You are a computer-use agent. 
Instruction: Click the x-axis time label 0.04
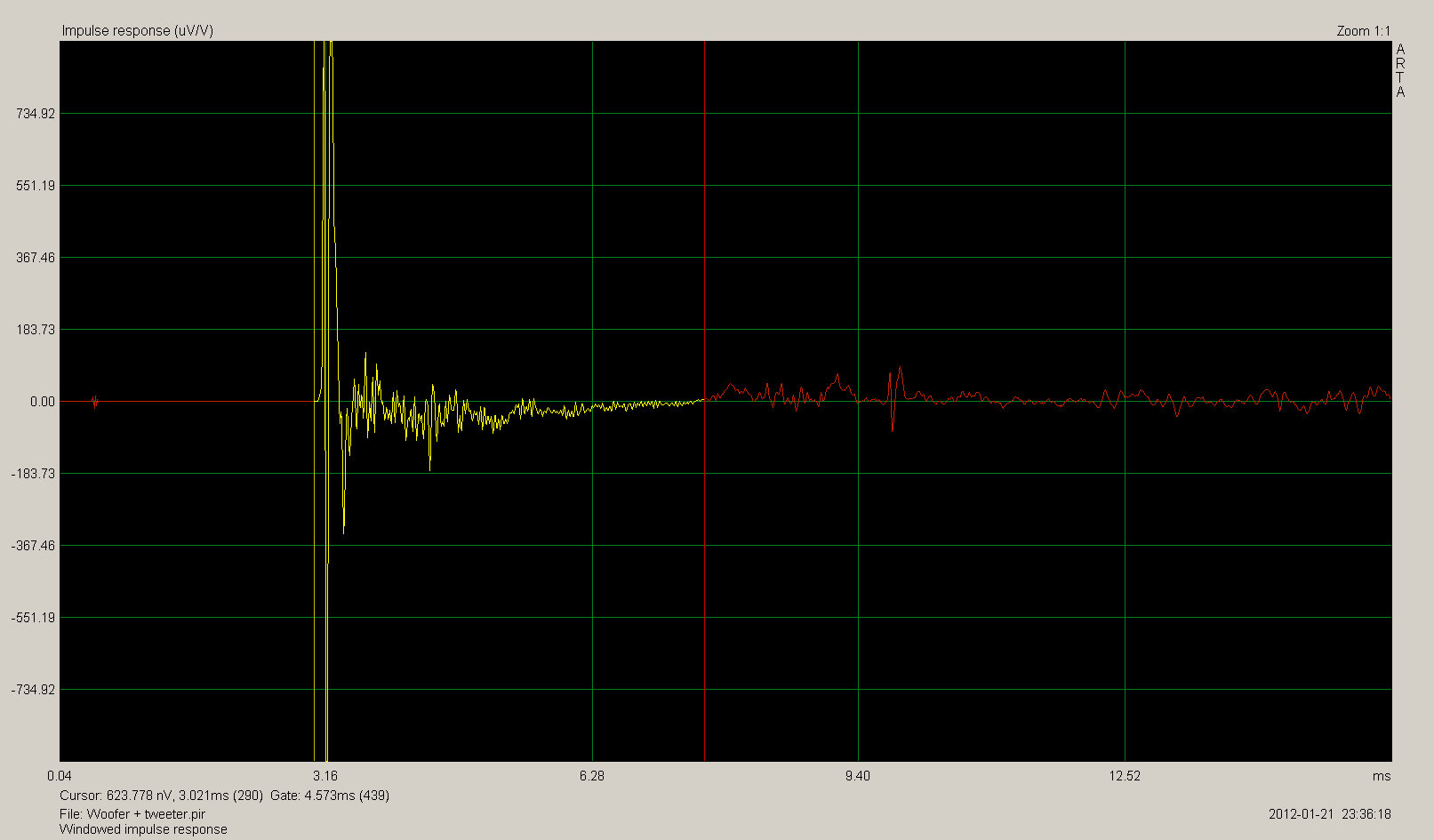click(60, 776)
